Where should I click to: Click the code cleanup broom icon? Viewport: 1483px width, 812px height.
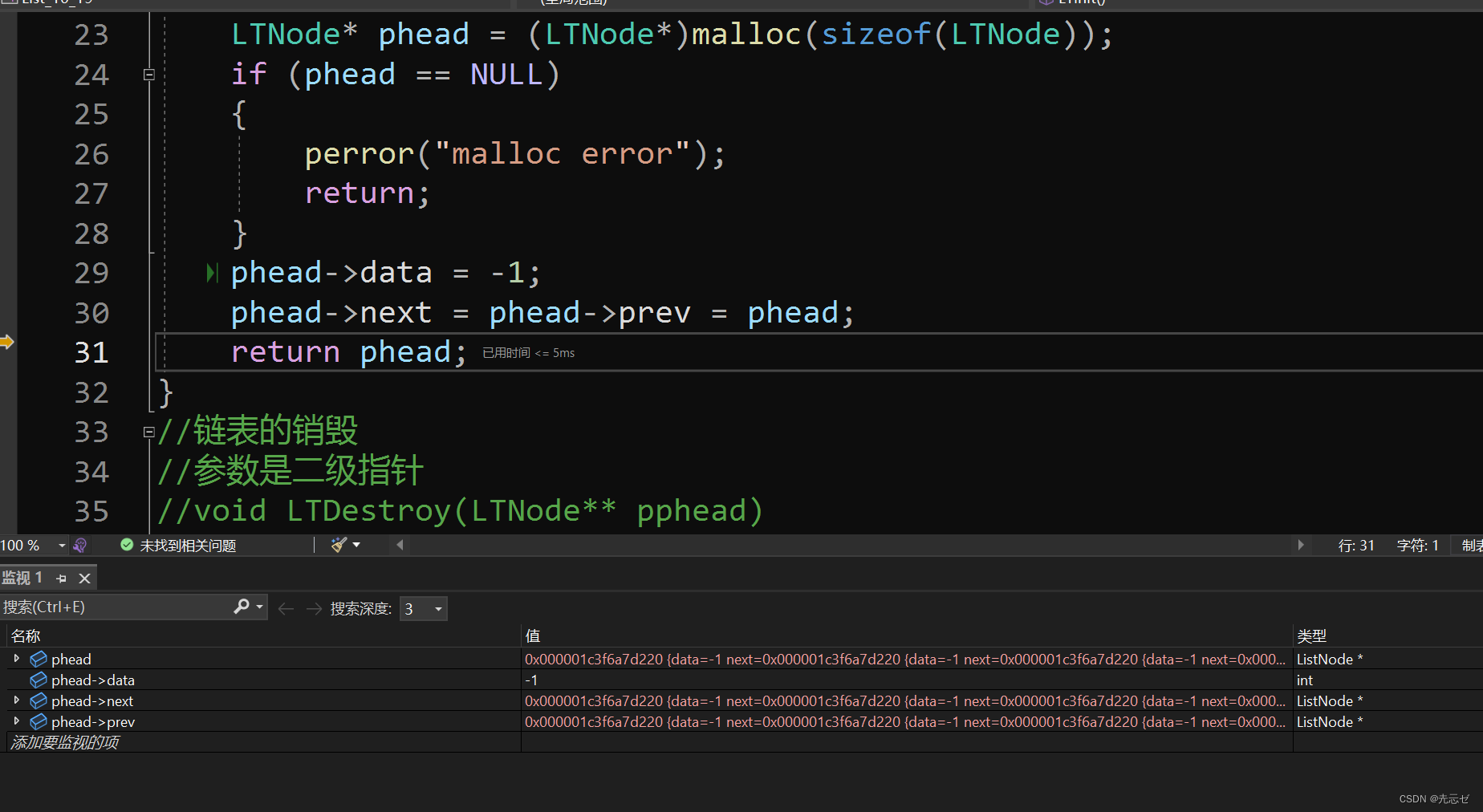tap(339, 545)
